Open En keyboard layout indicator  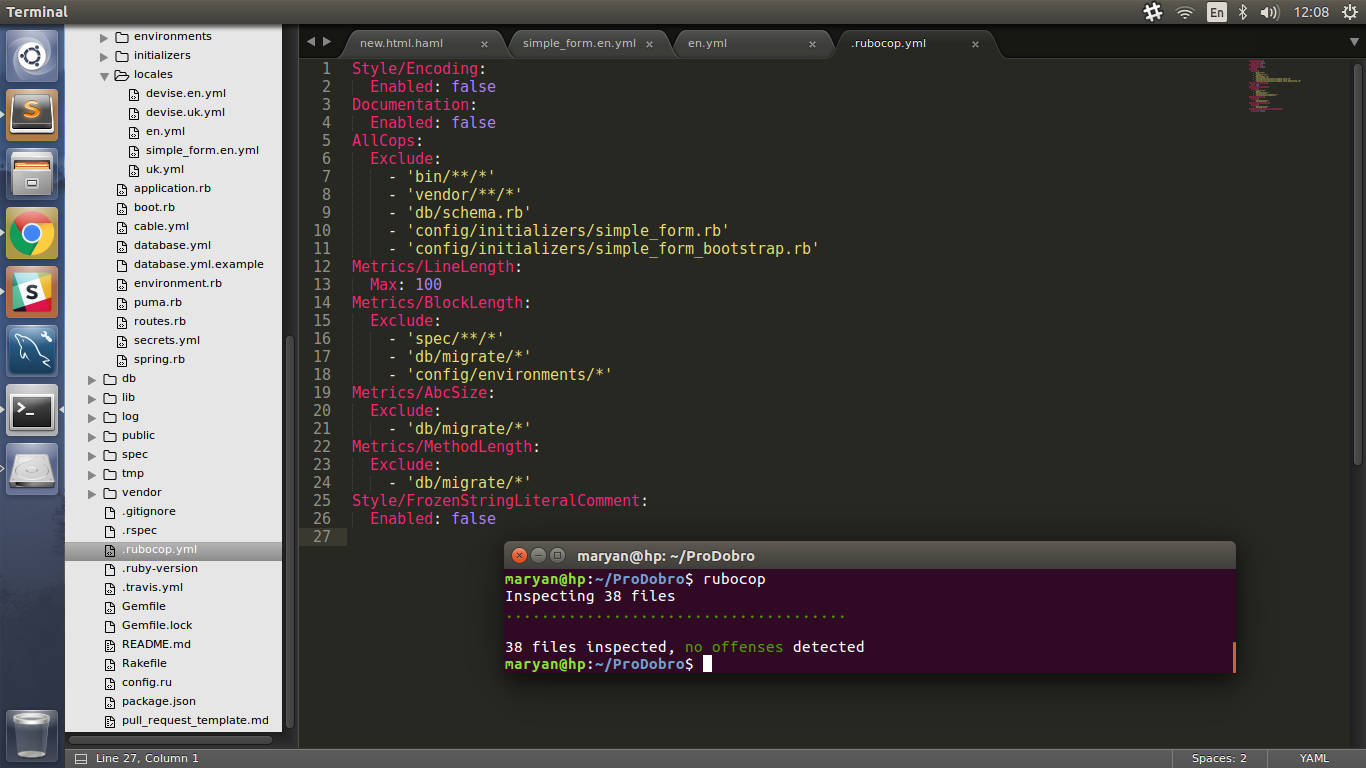pyautogui.click(x=1217, y=12)
